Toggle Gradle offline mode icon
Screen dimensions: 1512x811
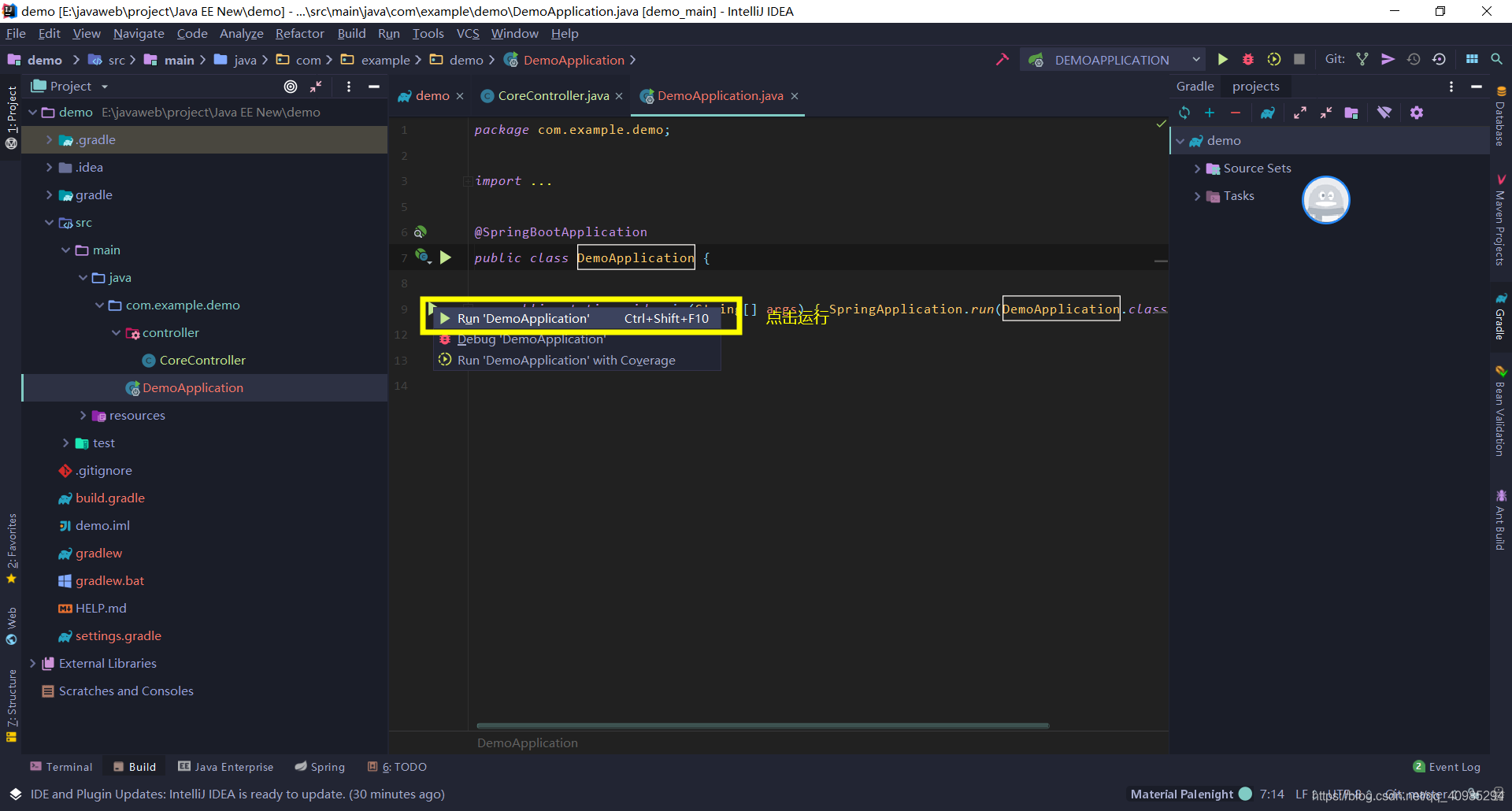click(x=1384, y=113)
